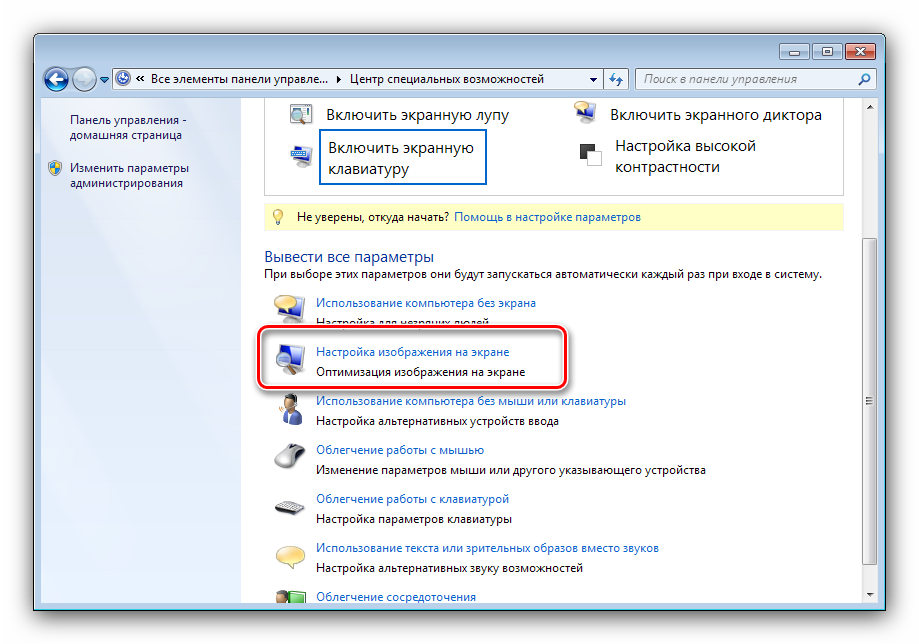Select 'Включить экранную клавиатуру'
Image resolution: width=919 pixels, height=644 pixels.
coord(403,158)
